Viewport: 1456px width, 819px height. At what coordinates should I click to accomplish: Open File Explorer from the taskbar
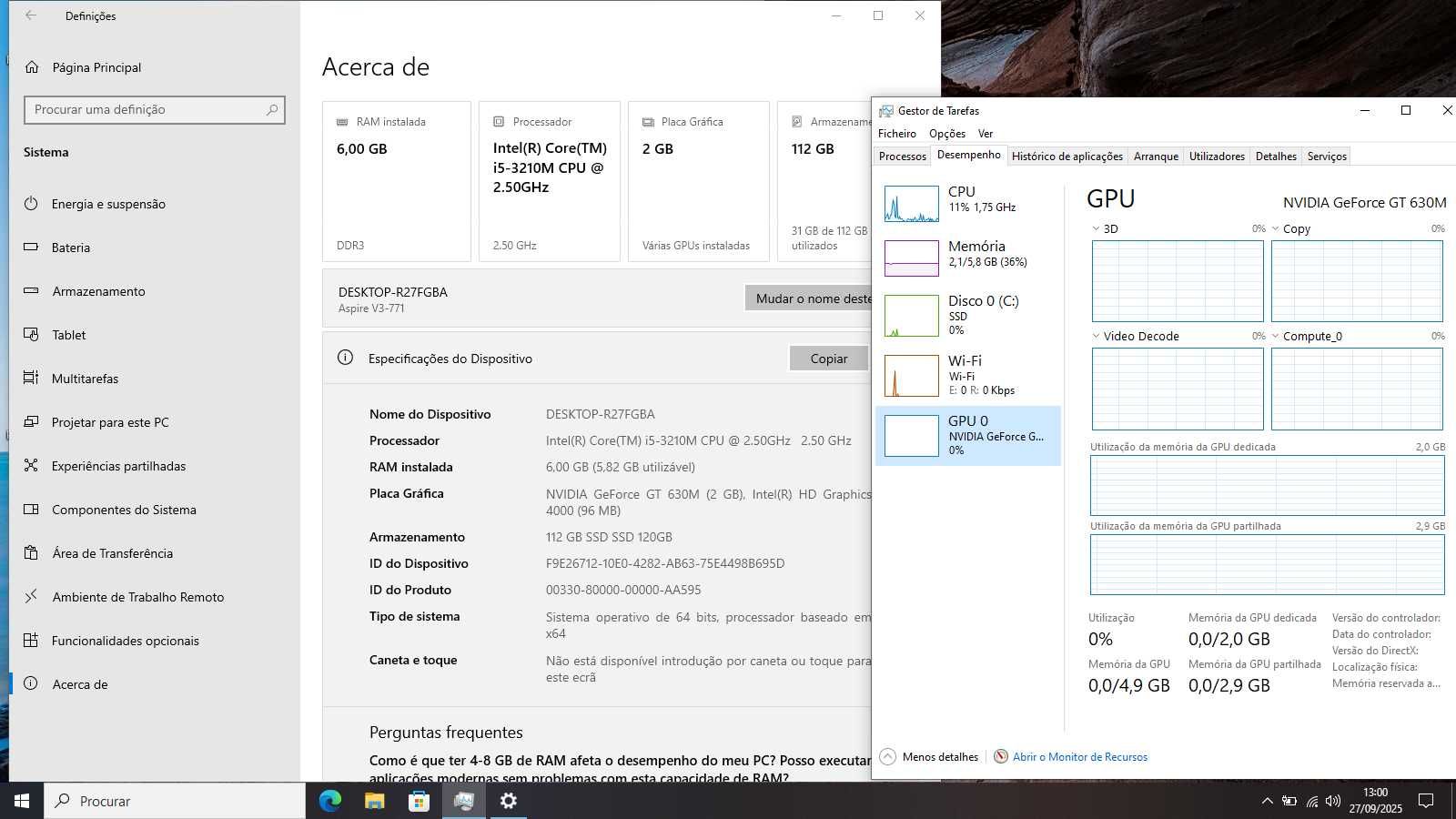(x=374, y=801)
